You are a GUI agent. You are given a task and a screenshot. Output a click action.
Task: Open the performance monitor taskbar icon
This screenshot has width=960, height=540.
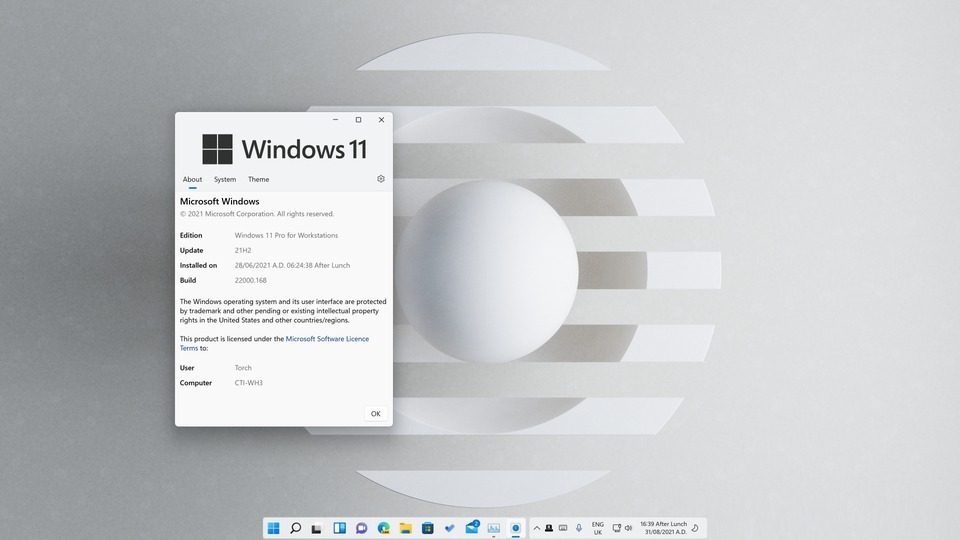(493, 528)
